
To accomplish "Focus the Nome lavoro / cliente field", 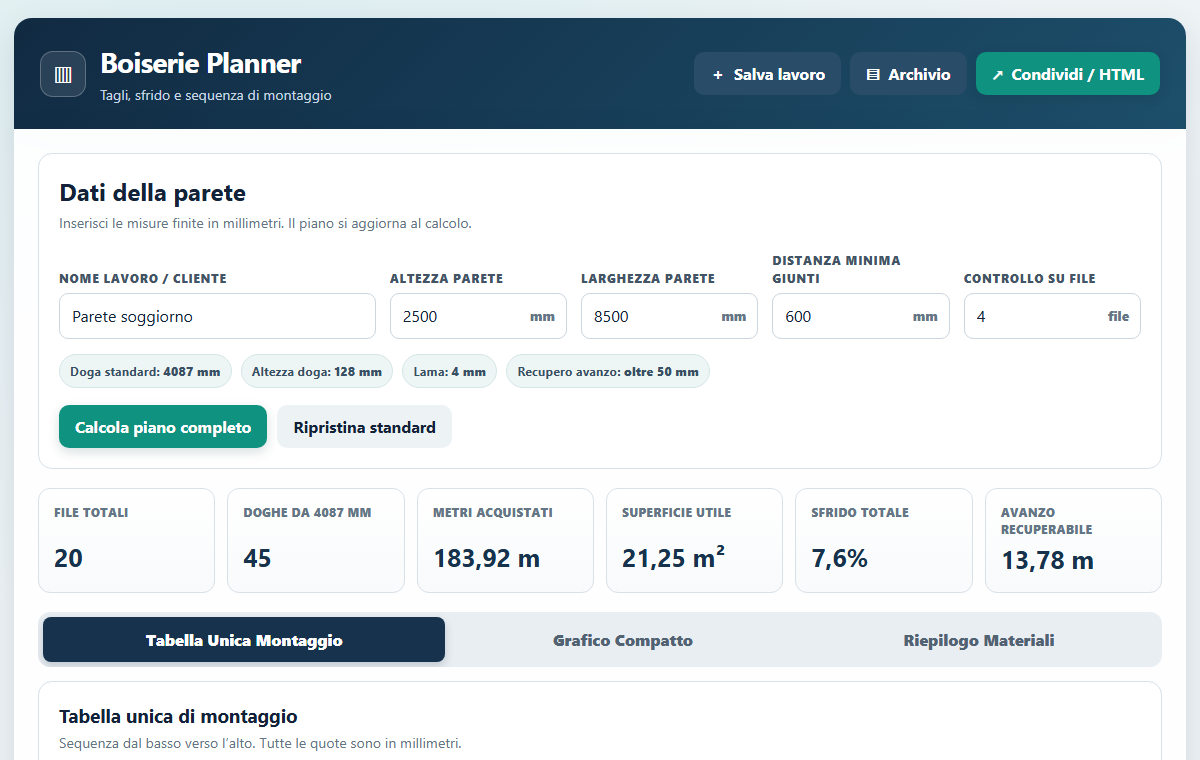I will click(217, 316).
